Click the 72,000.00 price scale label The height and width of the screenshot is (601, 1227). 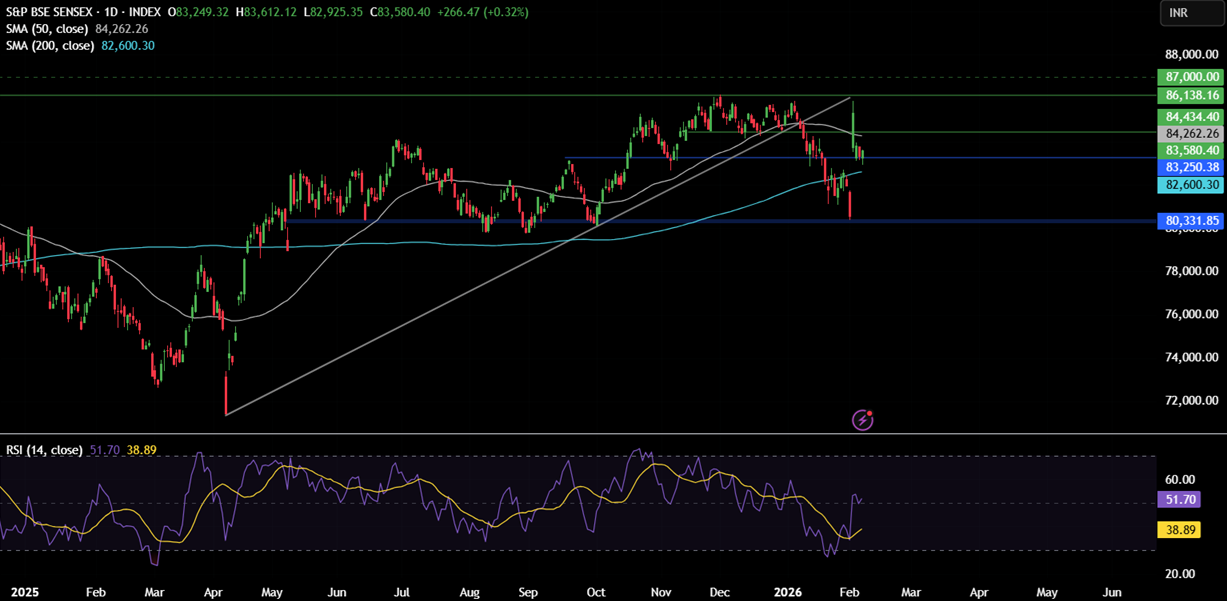(1190, 400)
